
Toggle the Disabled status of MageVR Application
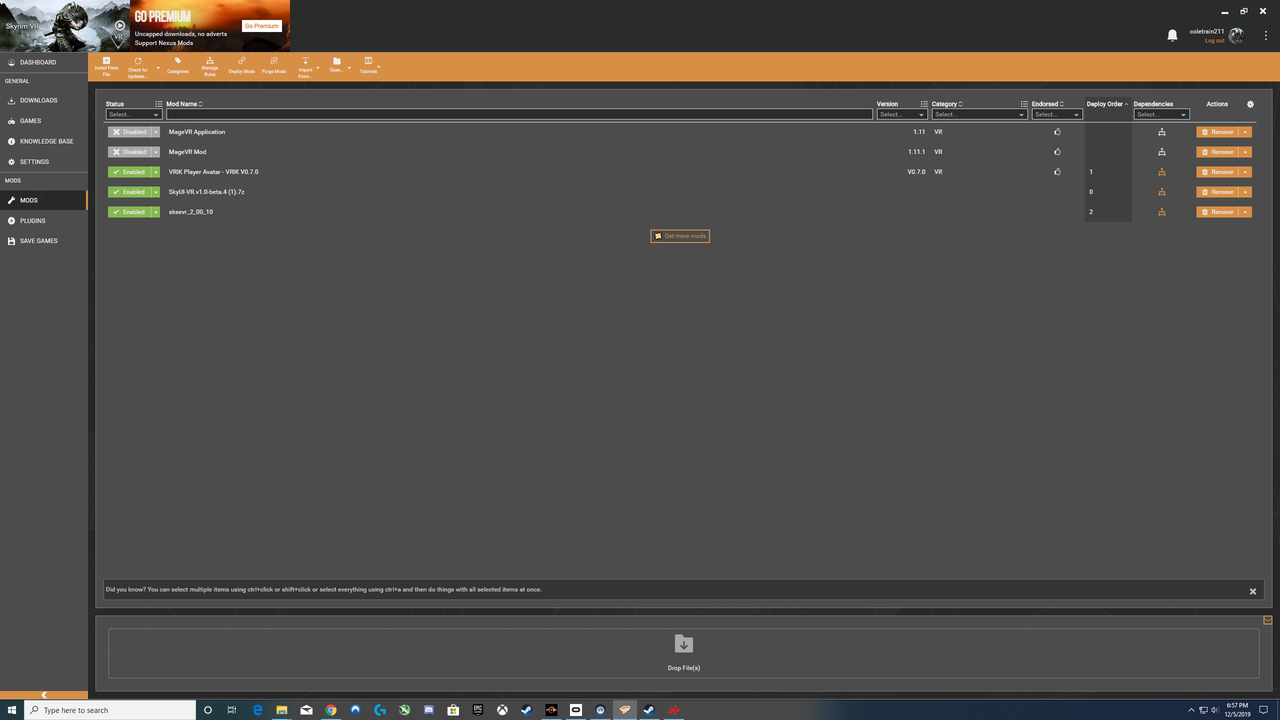pyautogui.click(x=129, y=132)
